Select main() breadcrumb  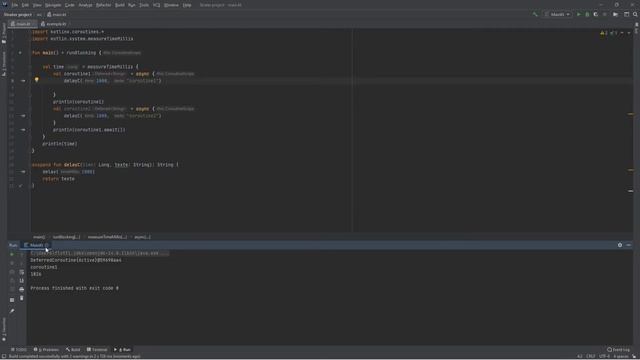[39, 237]
